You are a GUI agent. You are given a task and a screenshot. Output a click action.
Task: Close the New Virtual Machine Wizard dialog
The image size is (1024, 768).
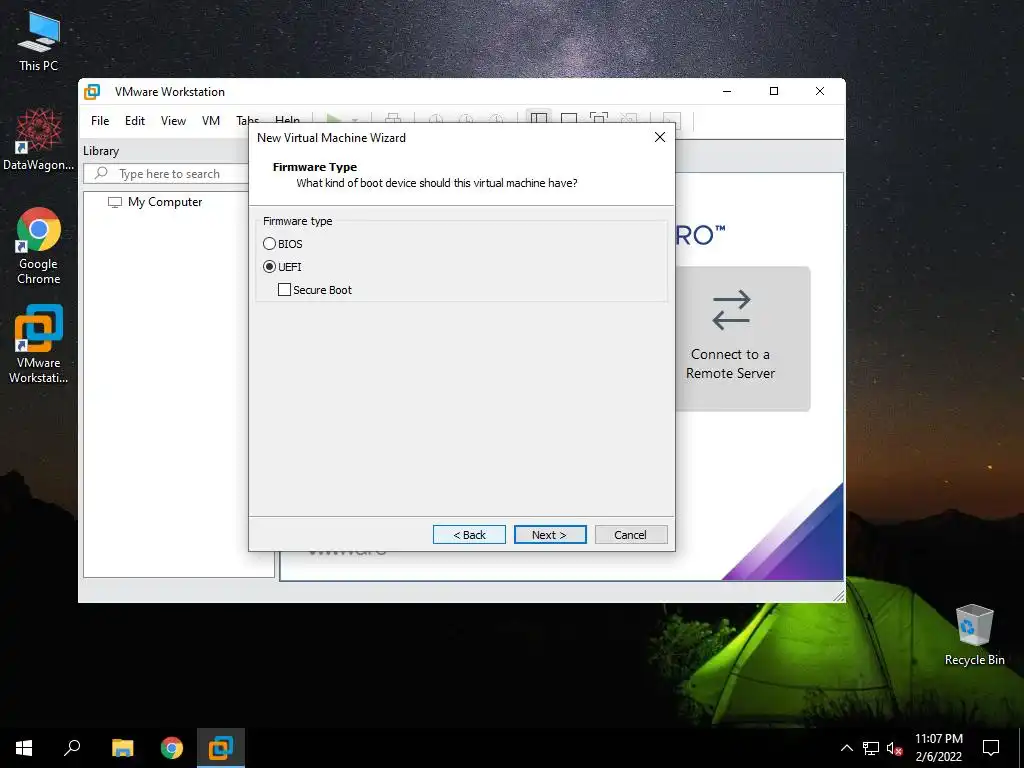point(660,137)
